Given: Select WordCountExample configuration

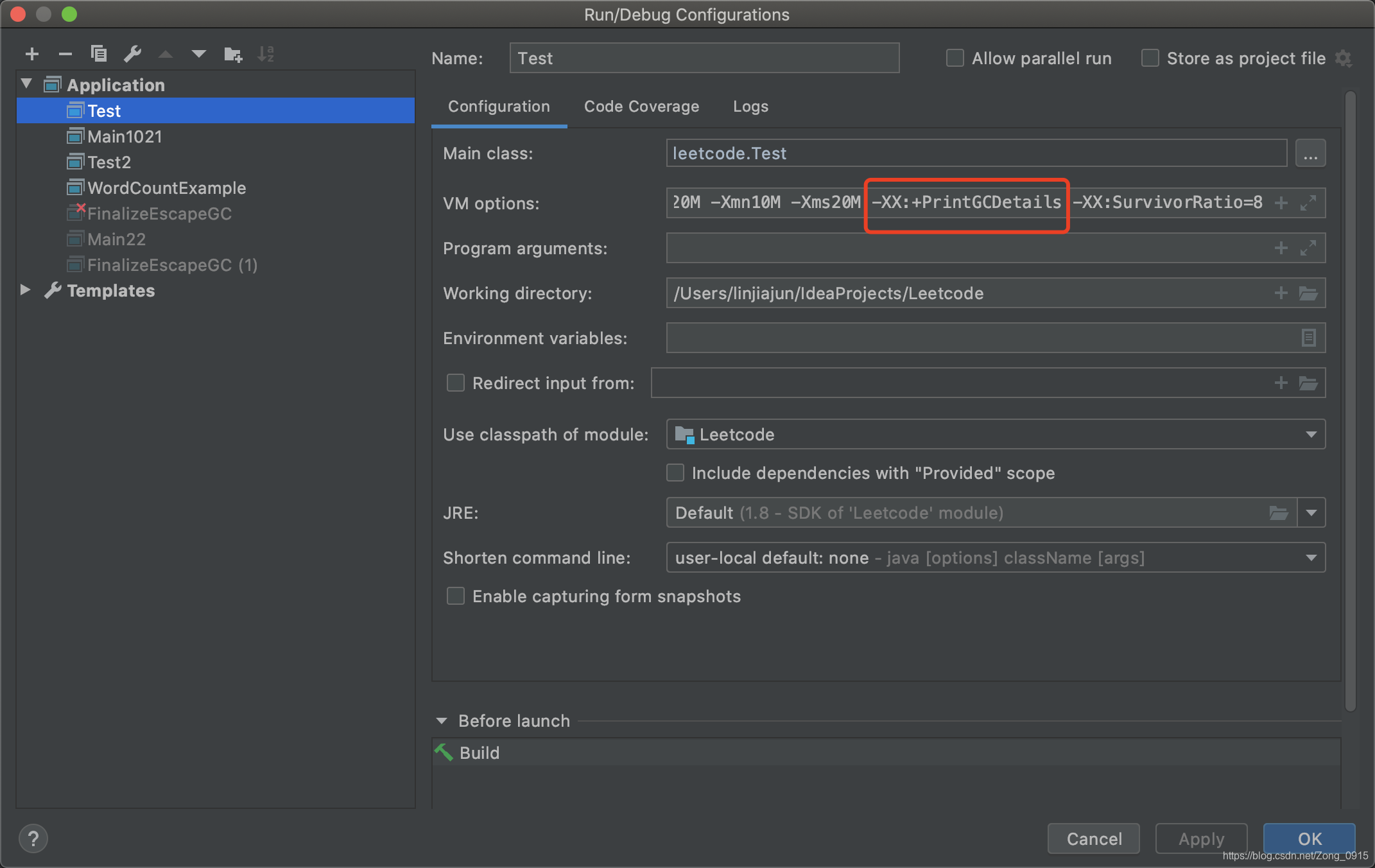Looking at the screenshot, I should coord(216,187).
